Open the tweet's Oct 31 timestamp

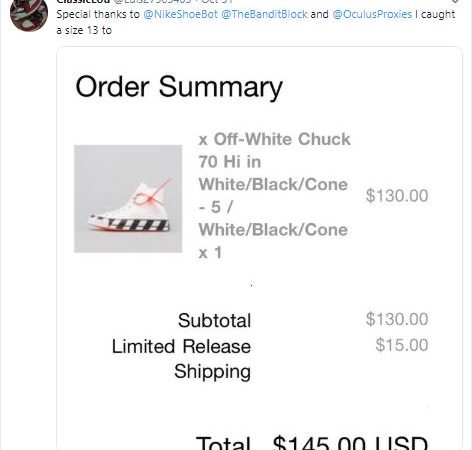click(x=217, y=1)
